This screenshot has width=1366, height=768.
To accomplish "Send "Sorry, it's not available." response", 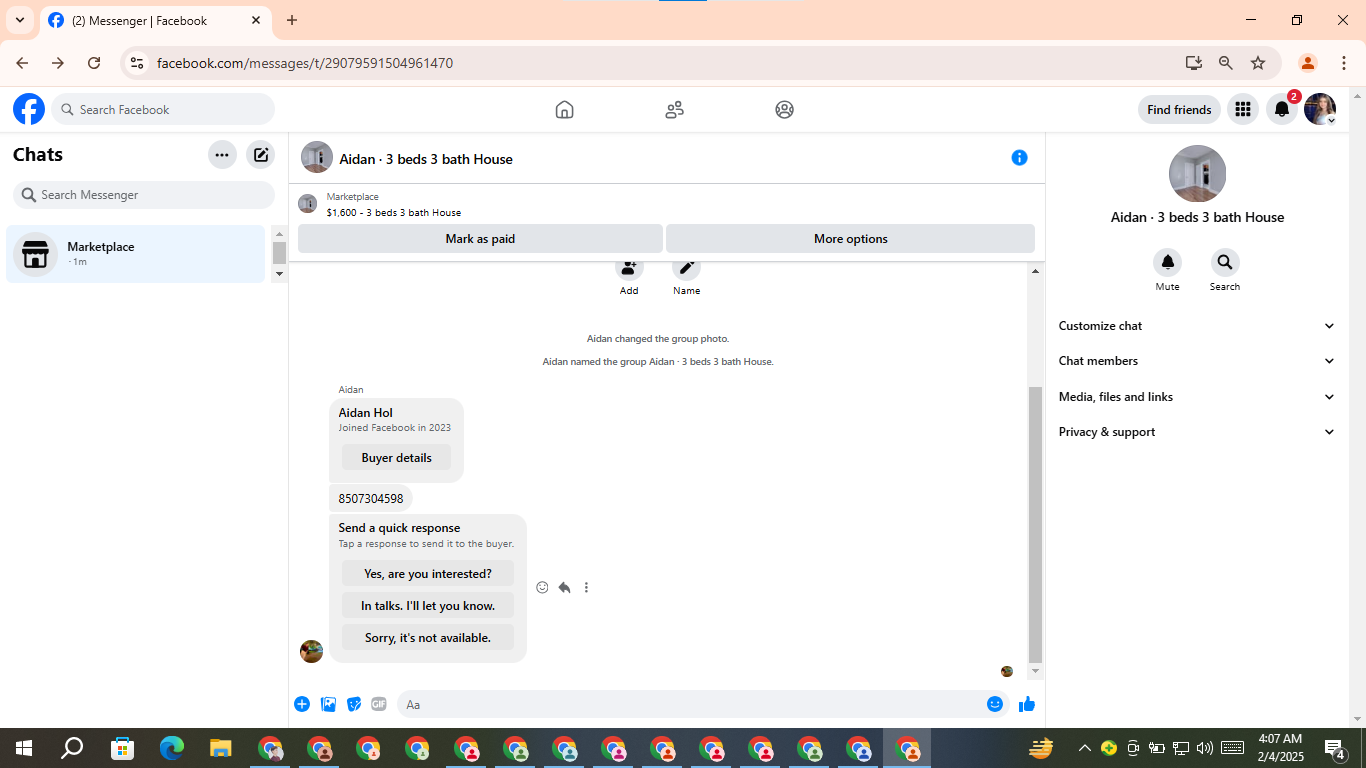I will point(428,638).
